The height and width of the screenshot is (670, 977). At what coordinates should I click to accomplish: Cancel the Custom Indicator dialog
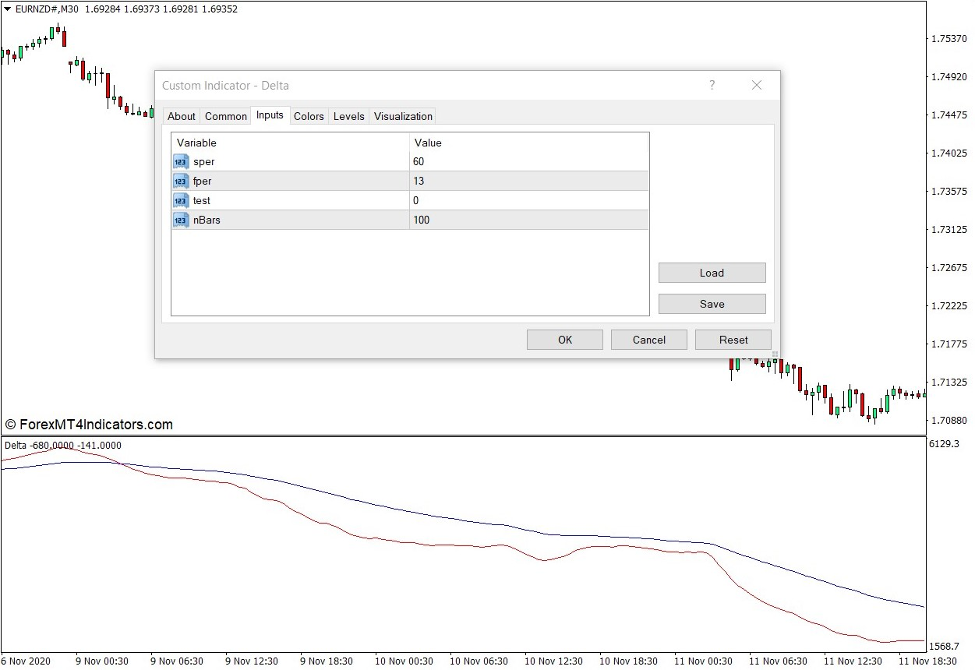[648, 339]
